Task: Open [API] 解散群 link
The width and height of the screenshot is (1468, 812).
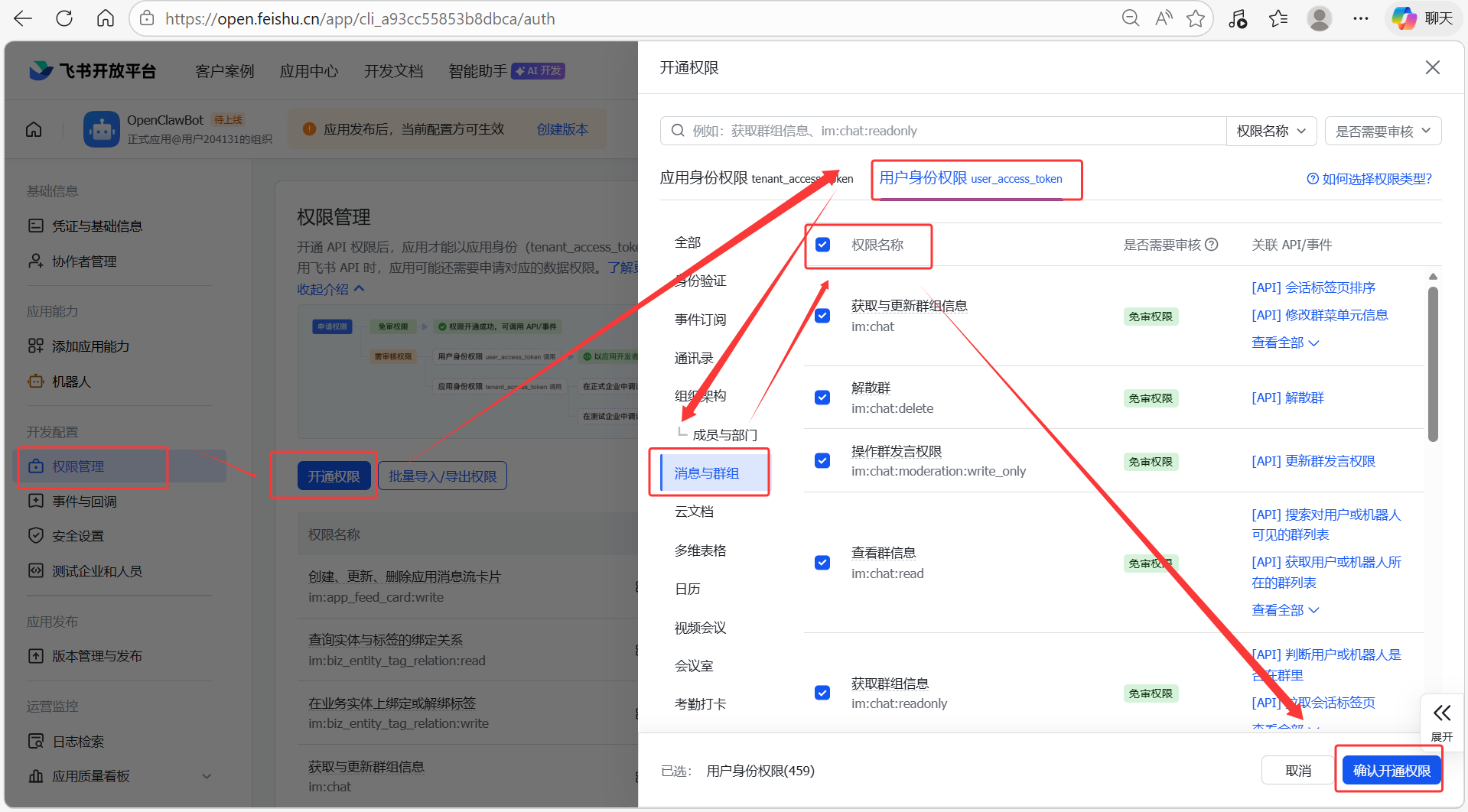Action: coord(1287,398)
